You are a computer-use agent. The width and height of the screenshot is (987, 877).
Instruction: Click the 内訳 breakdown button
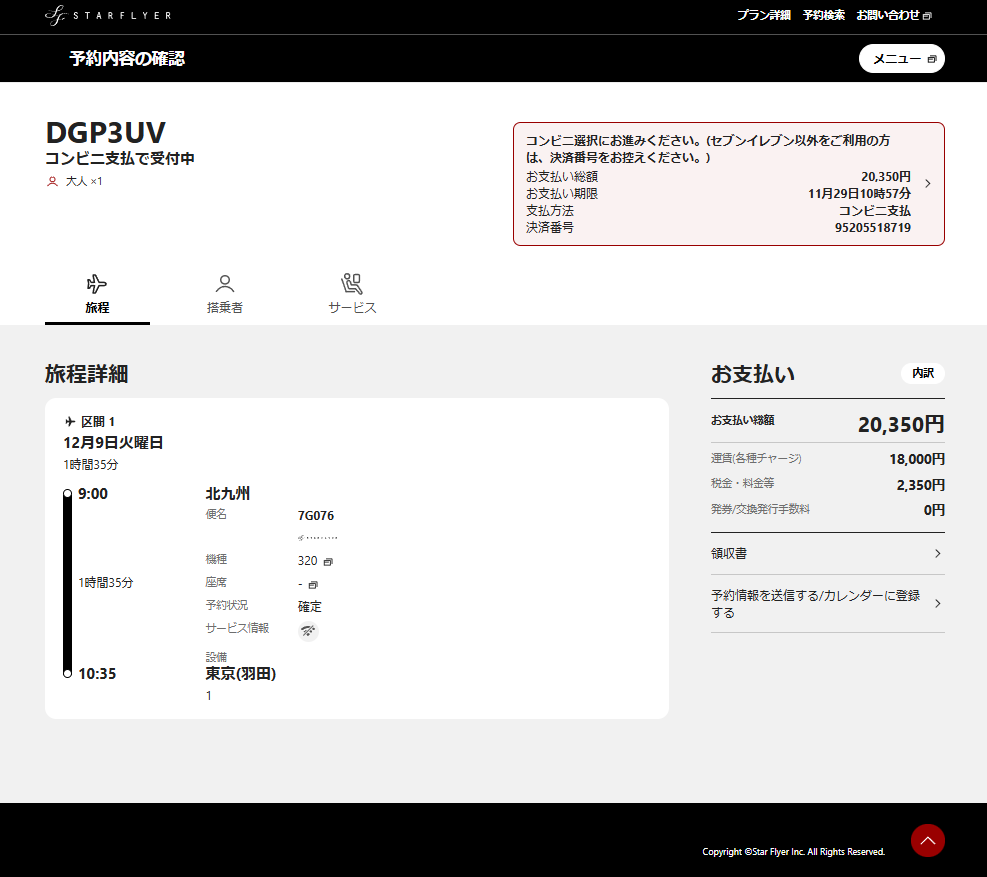point(922,373)
